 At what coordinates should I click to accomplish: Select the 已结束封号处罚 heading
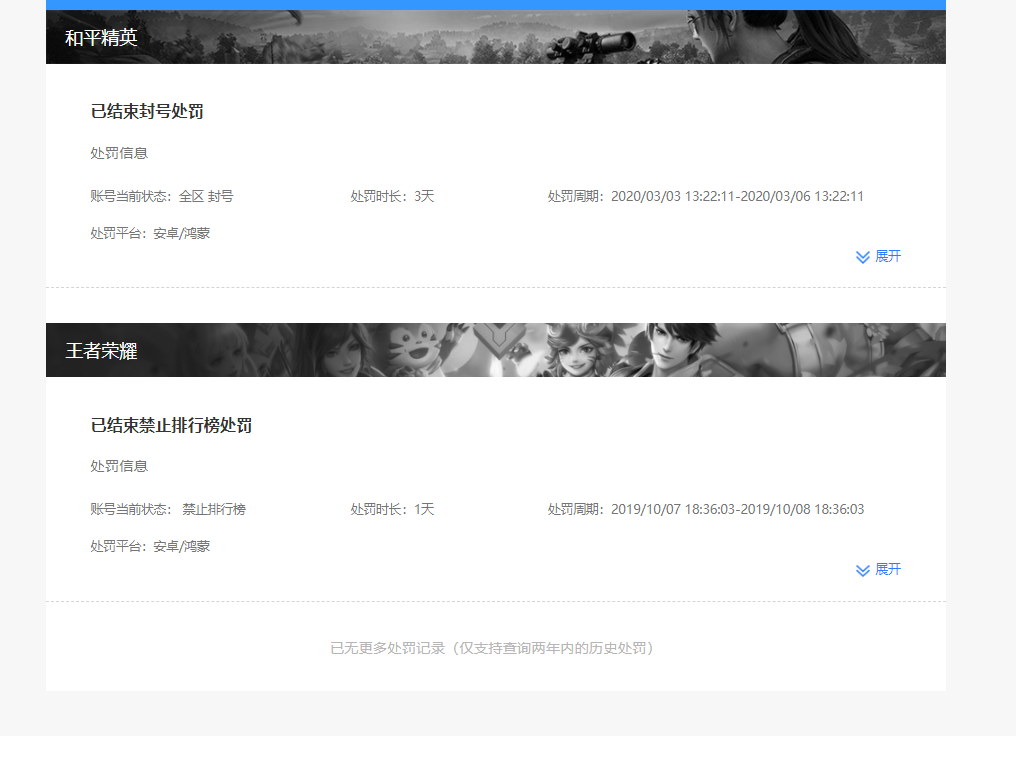(147, 111)
